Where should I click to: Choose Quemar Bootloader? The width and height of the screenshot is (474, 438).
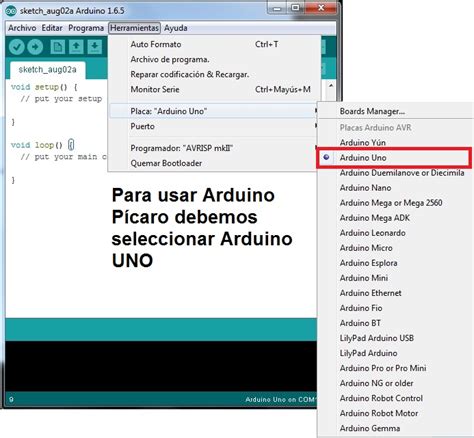click(213, 163)
